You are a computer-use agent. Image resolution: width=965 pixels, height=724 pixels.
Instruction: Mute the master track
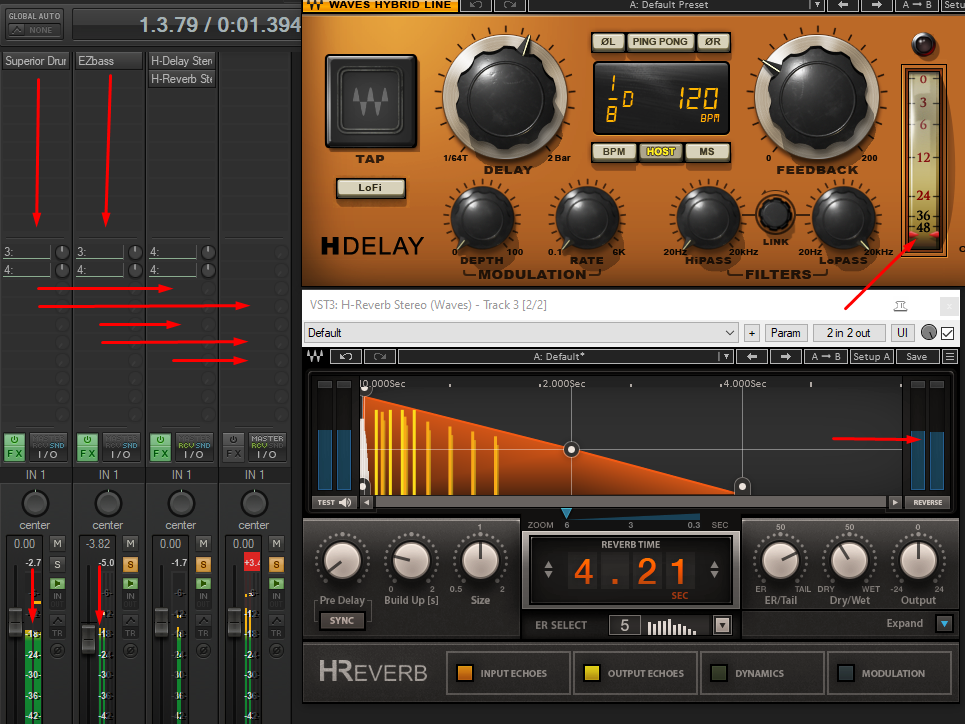click(276, 544)
